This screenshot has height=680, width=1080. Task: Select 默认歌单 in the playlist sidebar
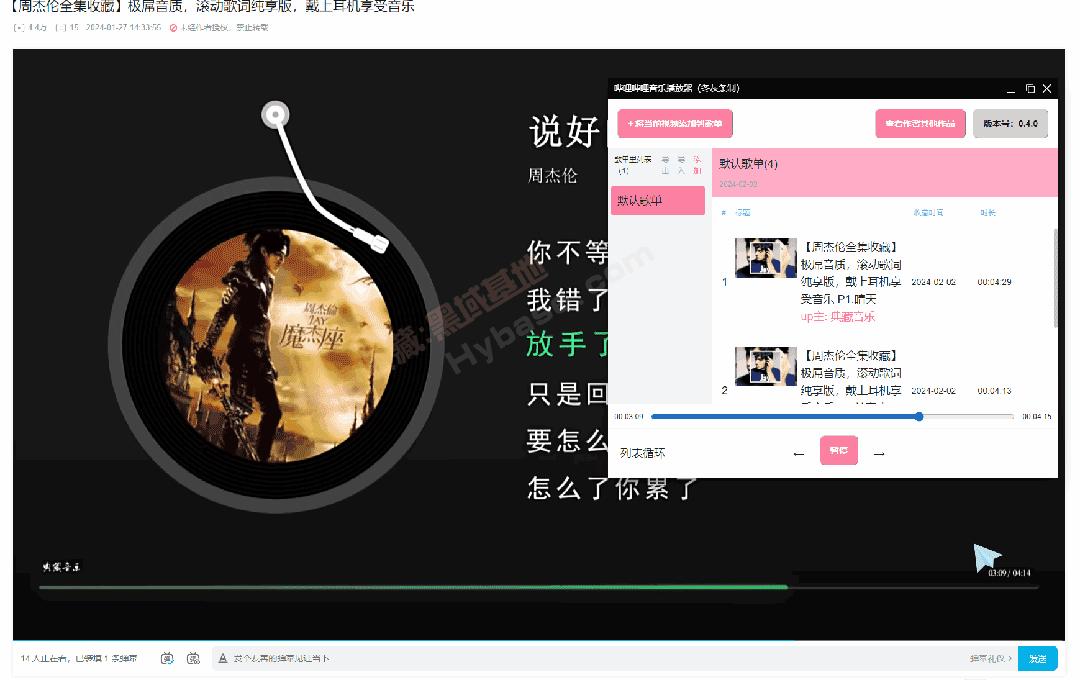[x=658, y=200]
